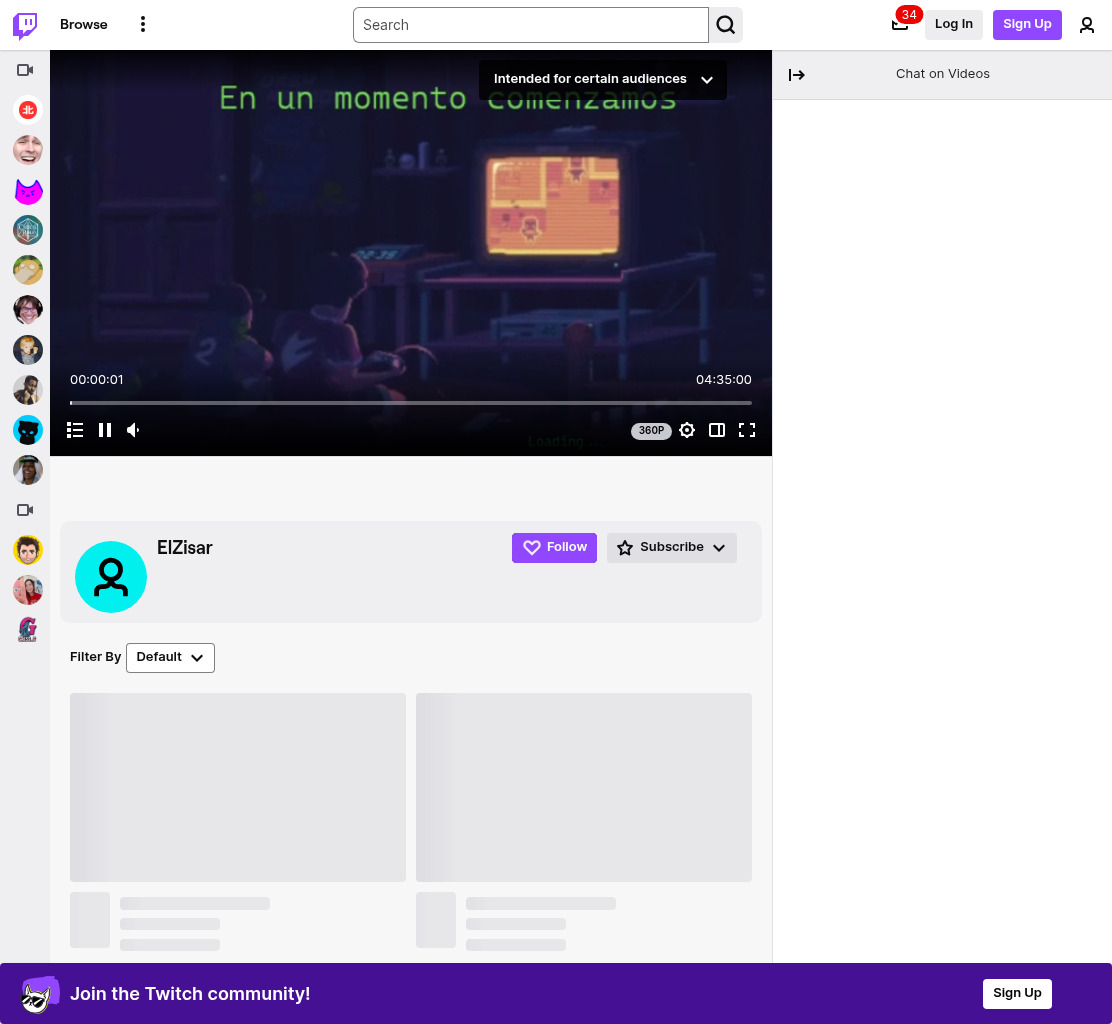Image resolution: width=1112 pixels, height=1024 pixels.
Task: Open the video chapters list icon
Action: pyautogui.click(x=75, y=430)
